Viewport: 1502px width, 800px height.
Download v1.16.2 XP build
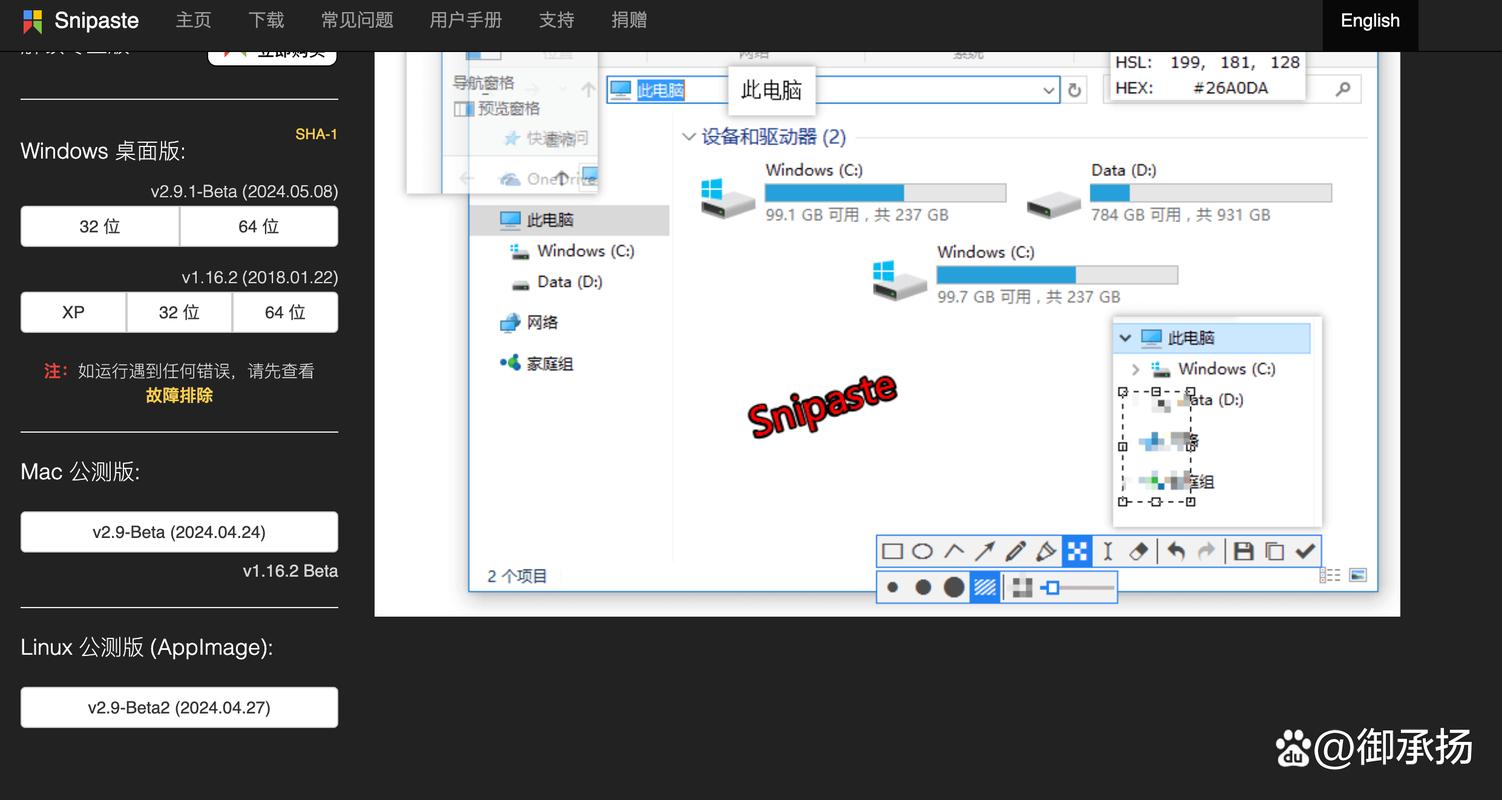pyautogui.click(x=73, y=313)
